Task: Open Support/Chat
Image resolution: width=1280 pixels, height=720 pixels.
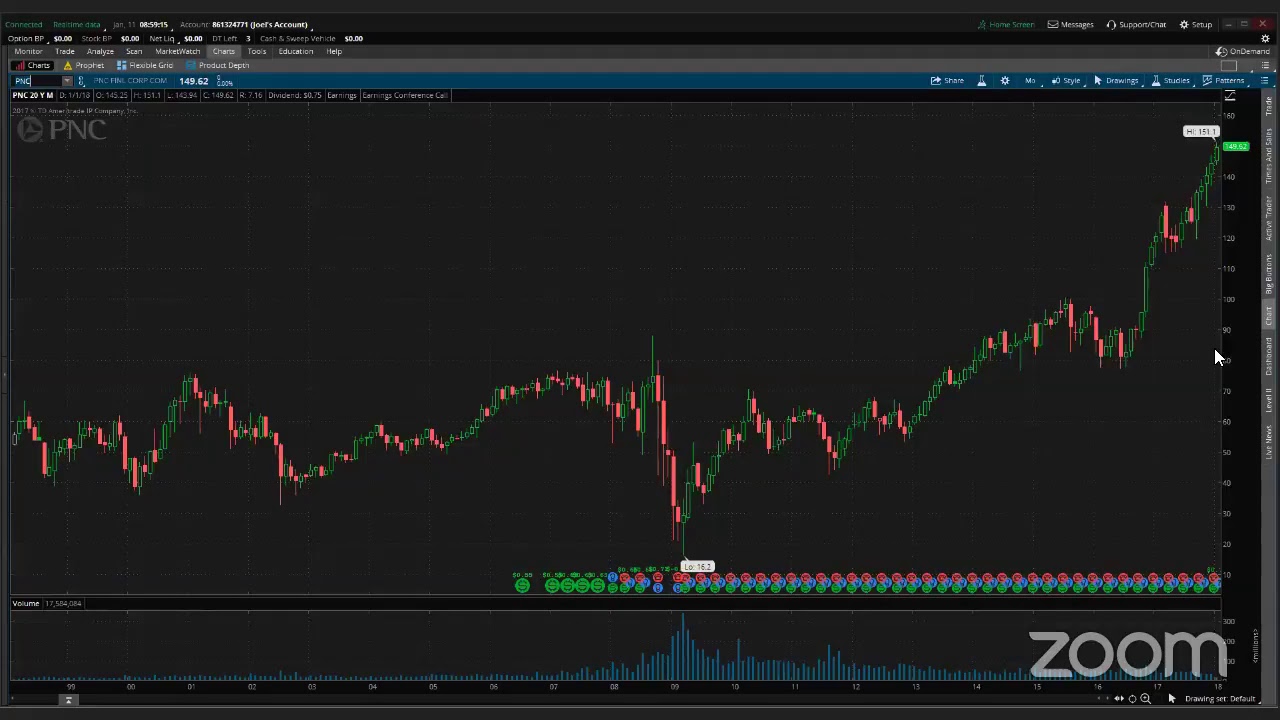Action: tap(1136, 24)
